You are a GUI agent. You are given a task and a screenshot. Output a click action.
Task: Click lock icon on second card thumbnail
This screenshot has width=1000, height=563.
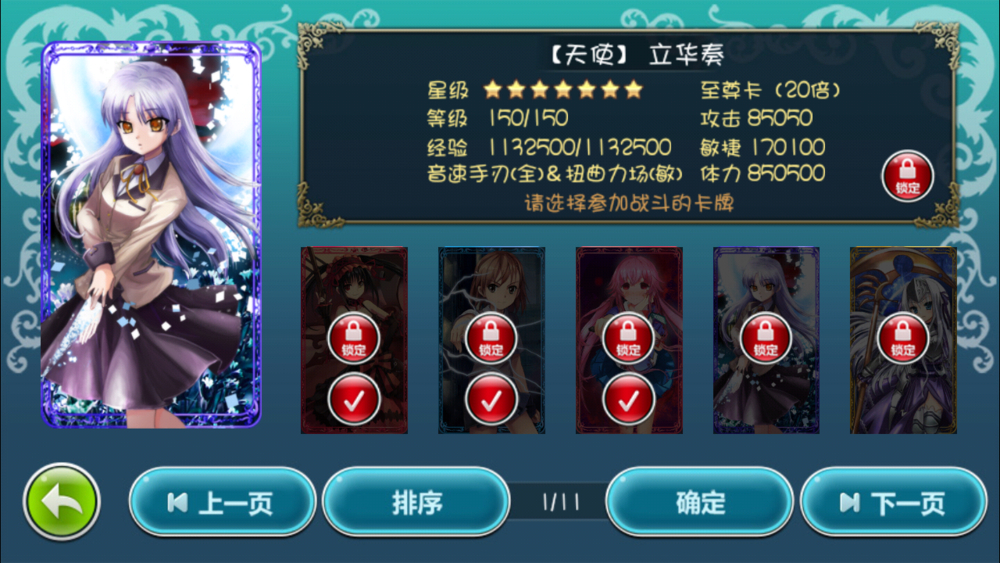[491, 339]
